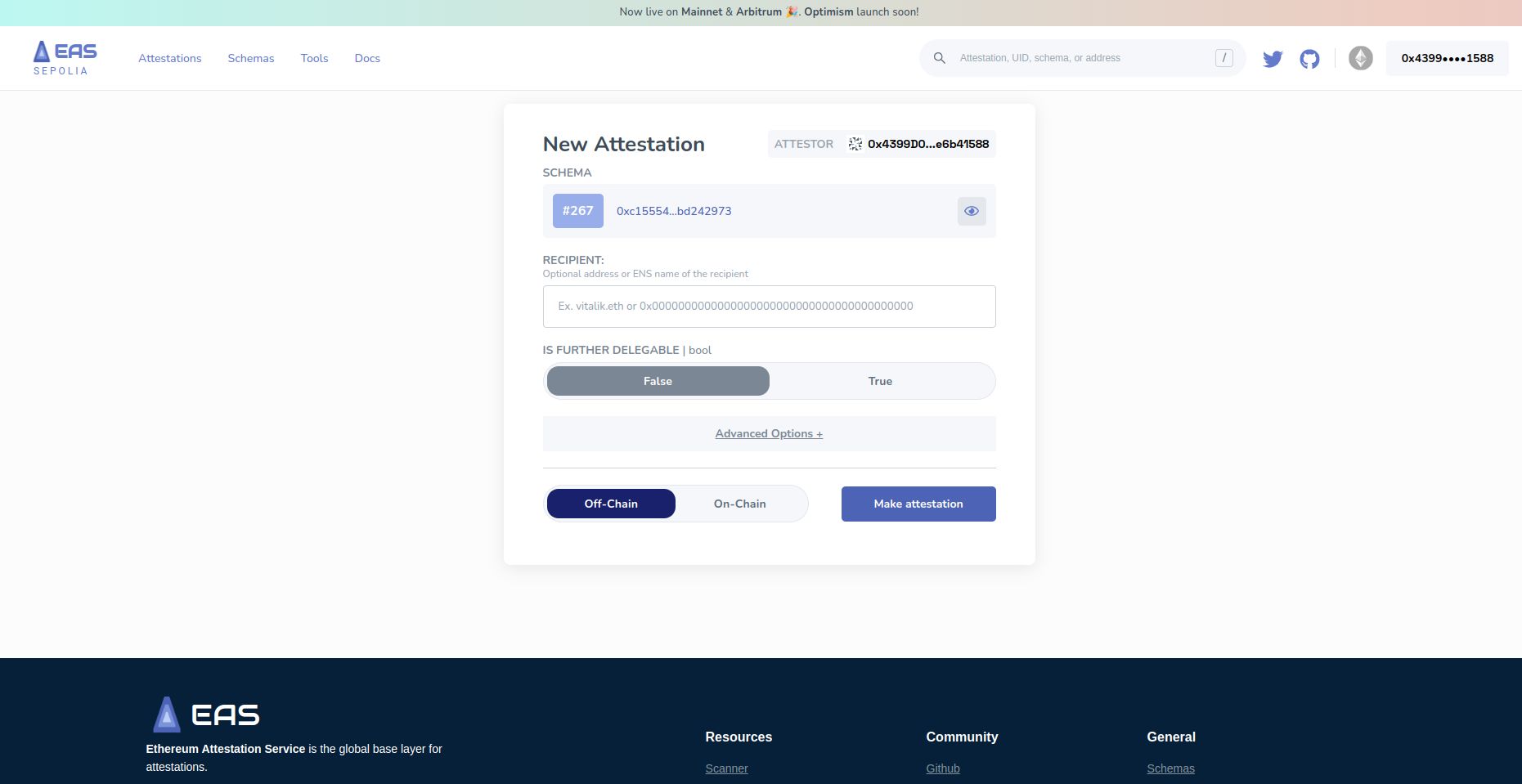Click the footer EAS logo

tap(206, 715)
